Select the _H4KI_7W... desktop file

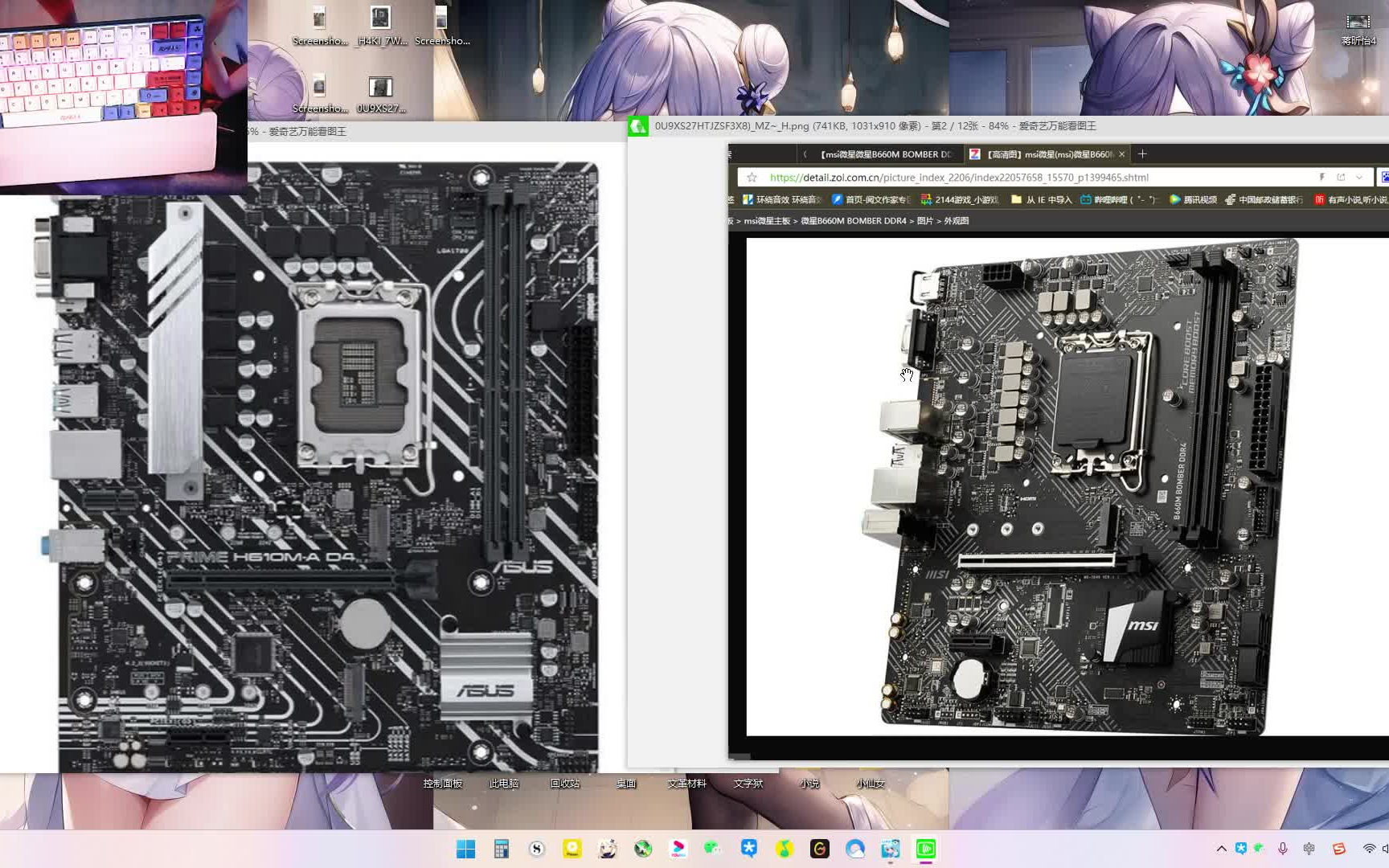(x=381, y=26)
